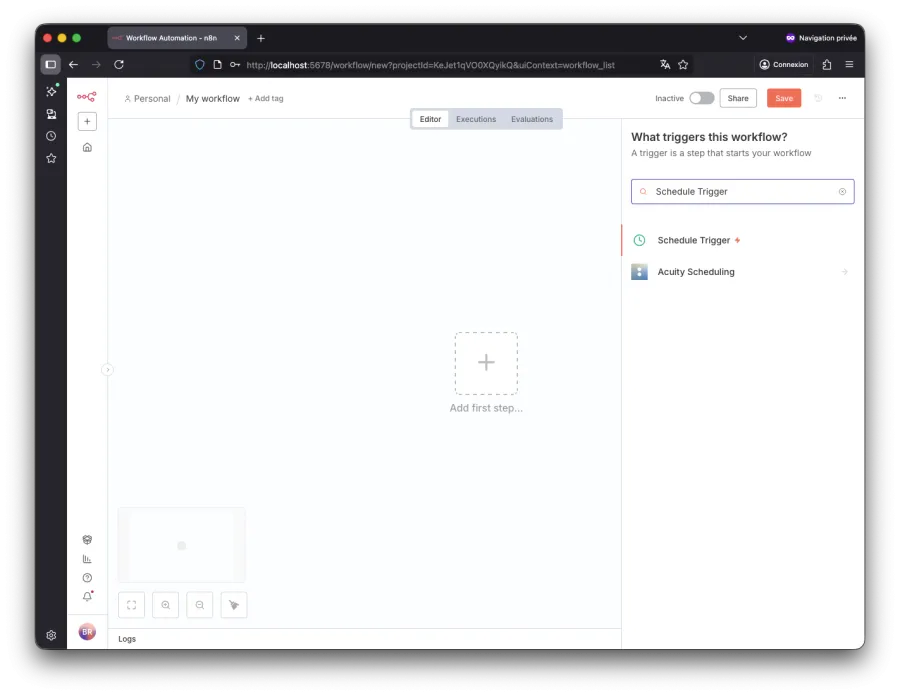This screenshot has width=900, height=696.
Task: Click the Personal breadcrumb link
Action: point(148,99)
